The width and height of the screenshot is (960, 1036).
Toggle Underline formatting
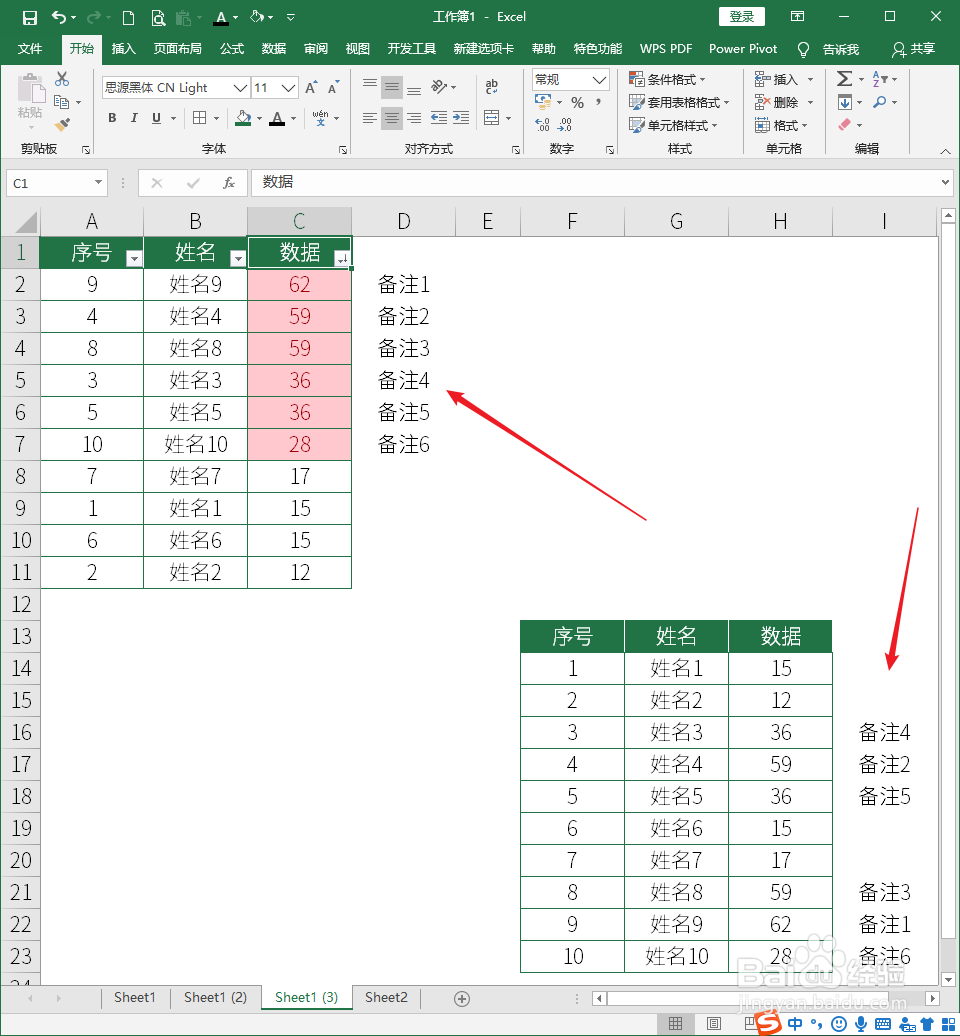click(157, 118)
